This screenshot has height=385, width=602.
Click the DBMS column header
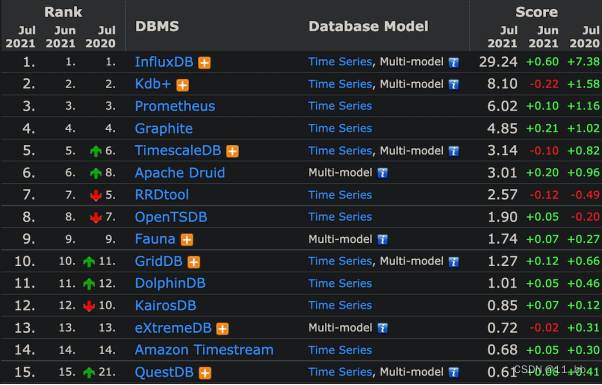(157, 26)
